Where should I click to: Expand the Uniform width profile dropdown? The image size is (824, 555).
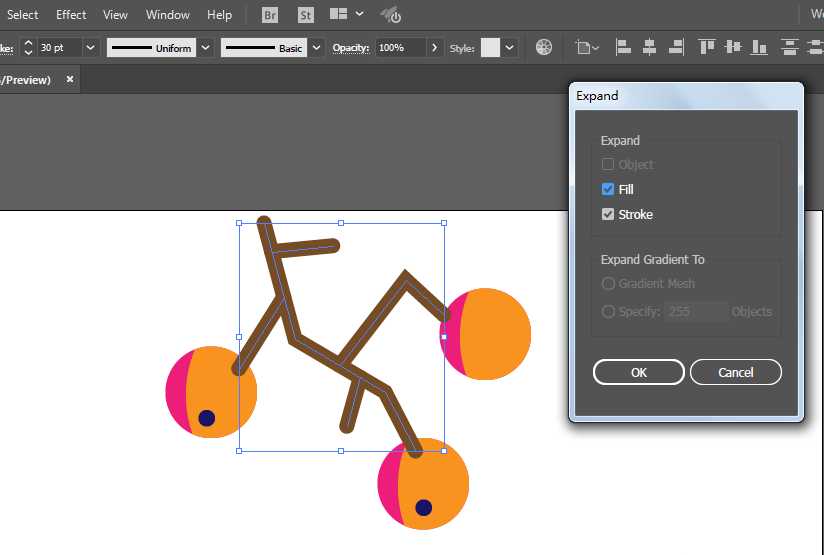click(205, 47)
